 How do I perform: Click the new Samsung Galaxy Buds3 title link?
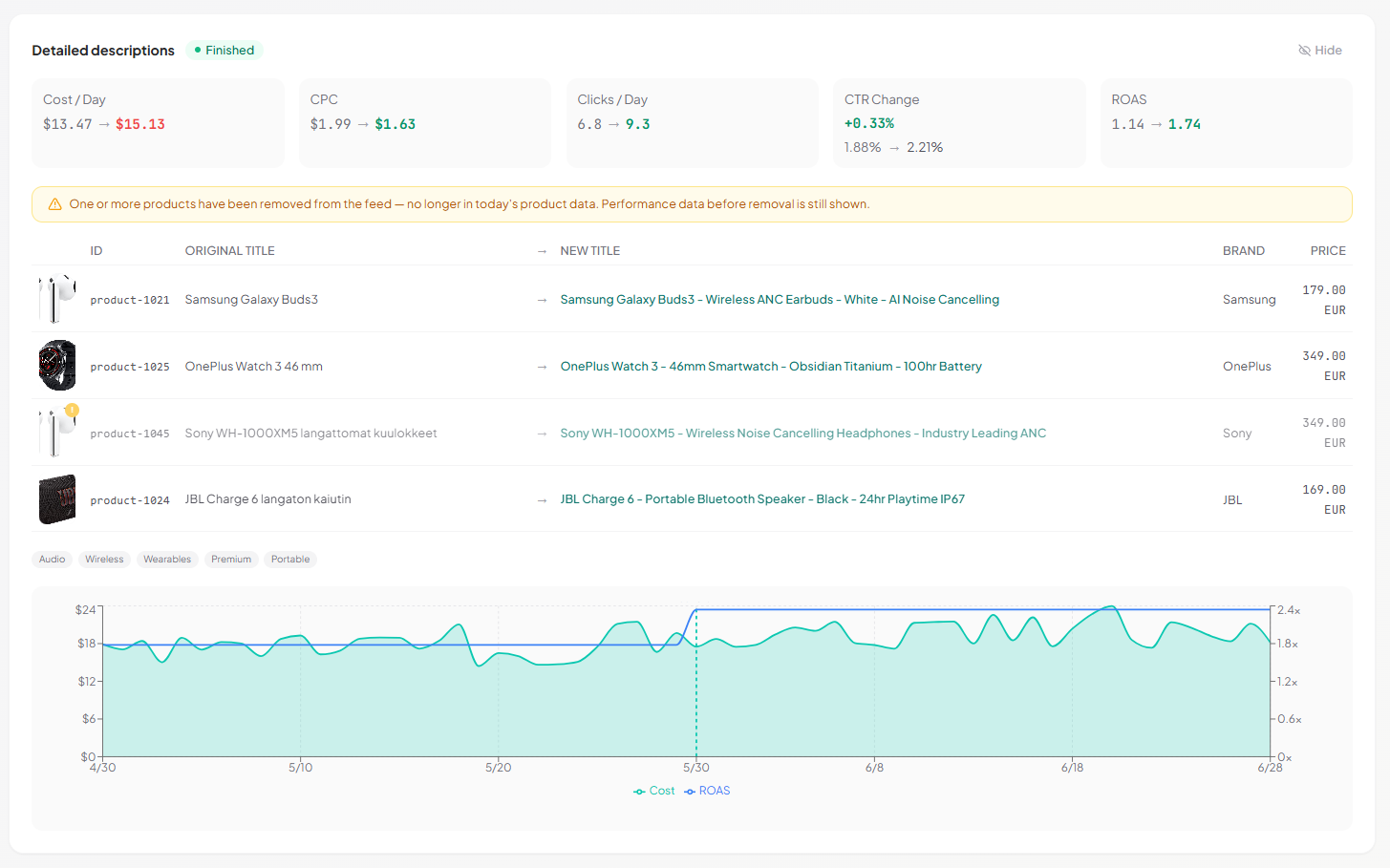pos(780,300)
